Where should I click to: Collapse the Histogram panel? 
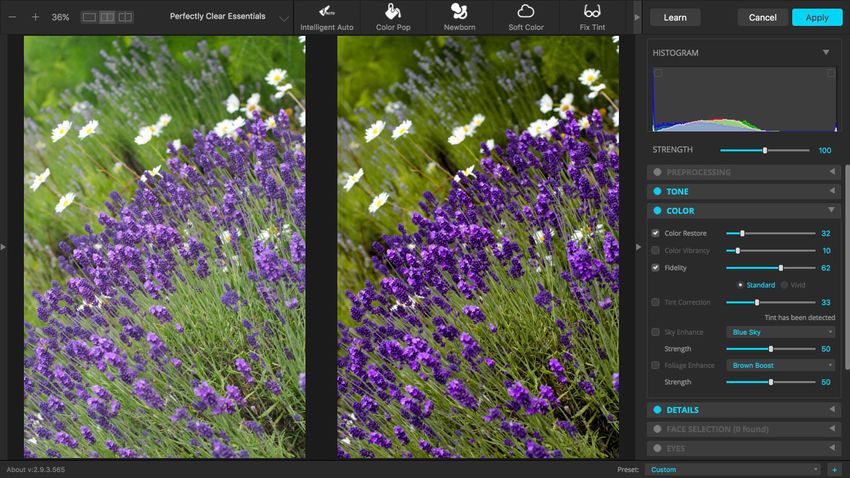point(826,53)
